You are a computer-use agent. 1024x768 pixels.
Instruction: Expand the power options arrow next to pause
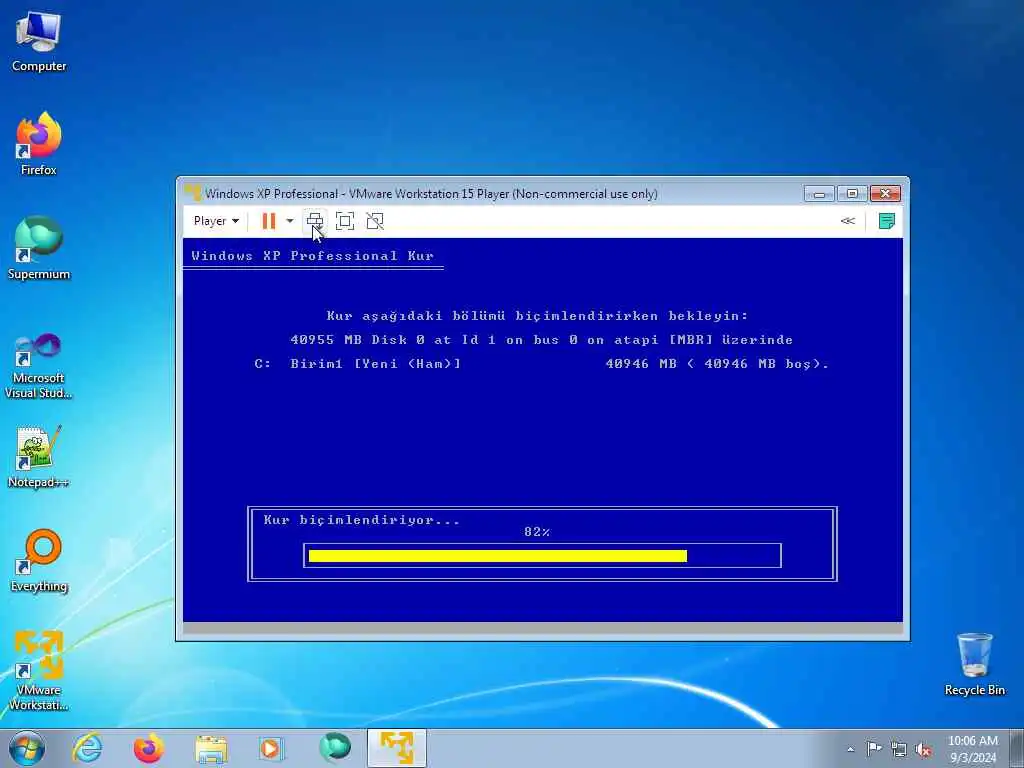click(x=289, y=221)
